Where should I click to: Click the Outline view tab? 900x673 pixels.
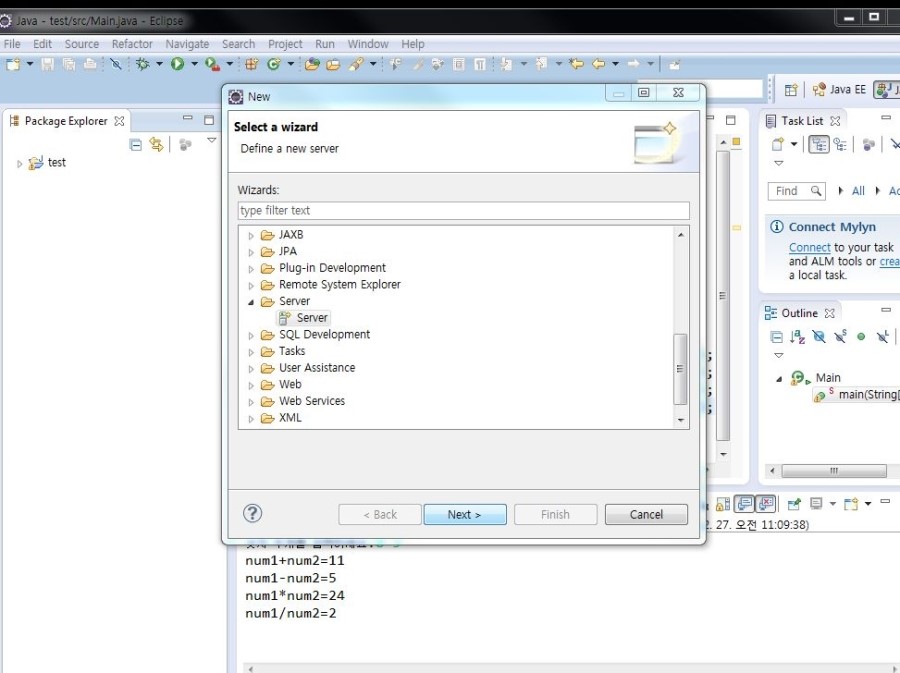coord(800,313)
